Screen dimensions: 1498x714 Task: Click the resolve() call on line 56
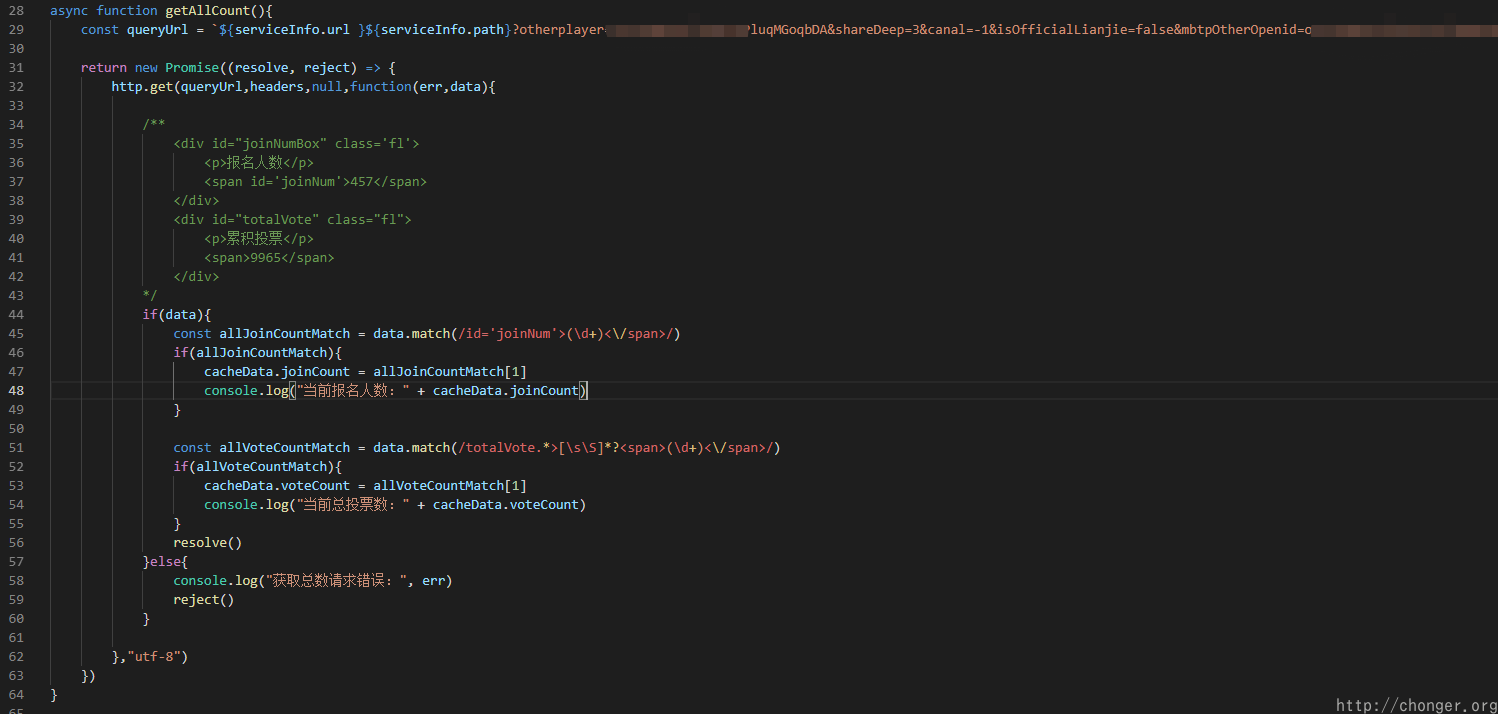[x=207, y=542]
